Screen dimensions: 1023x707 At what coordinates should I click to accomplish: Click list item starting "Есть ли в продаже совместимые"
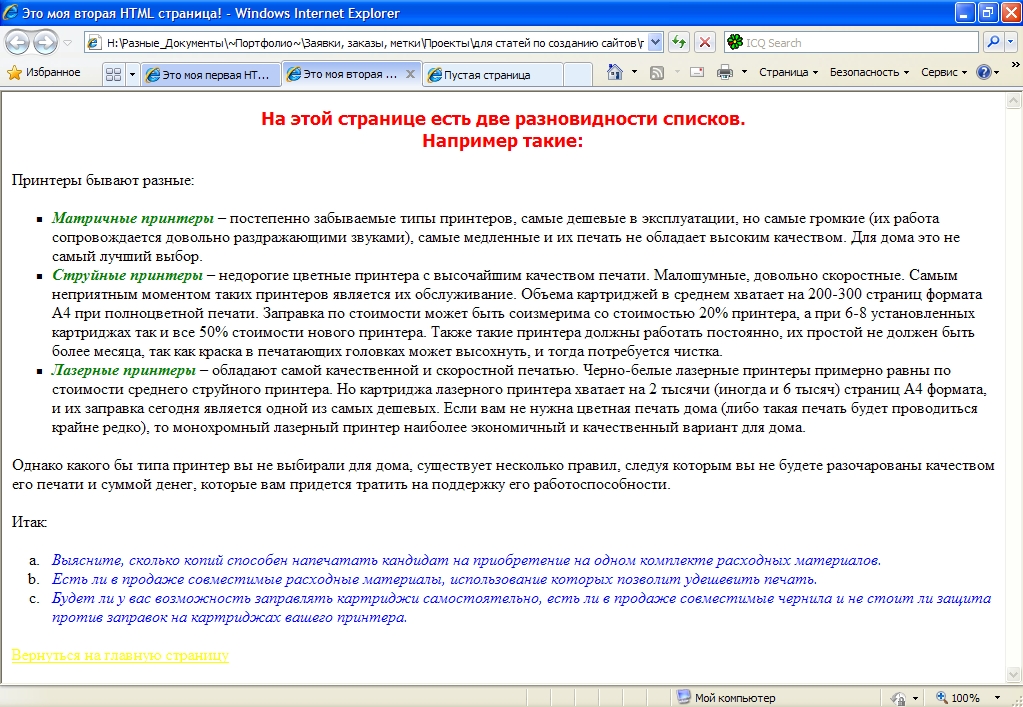pos(435,579)
